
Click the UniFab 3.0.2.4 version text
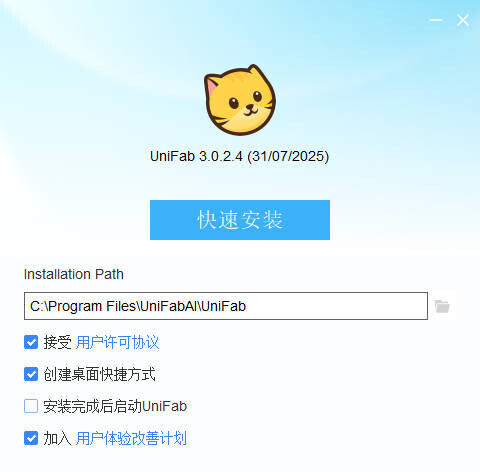(196, 156)
